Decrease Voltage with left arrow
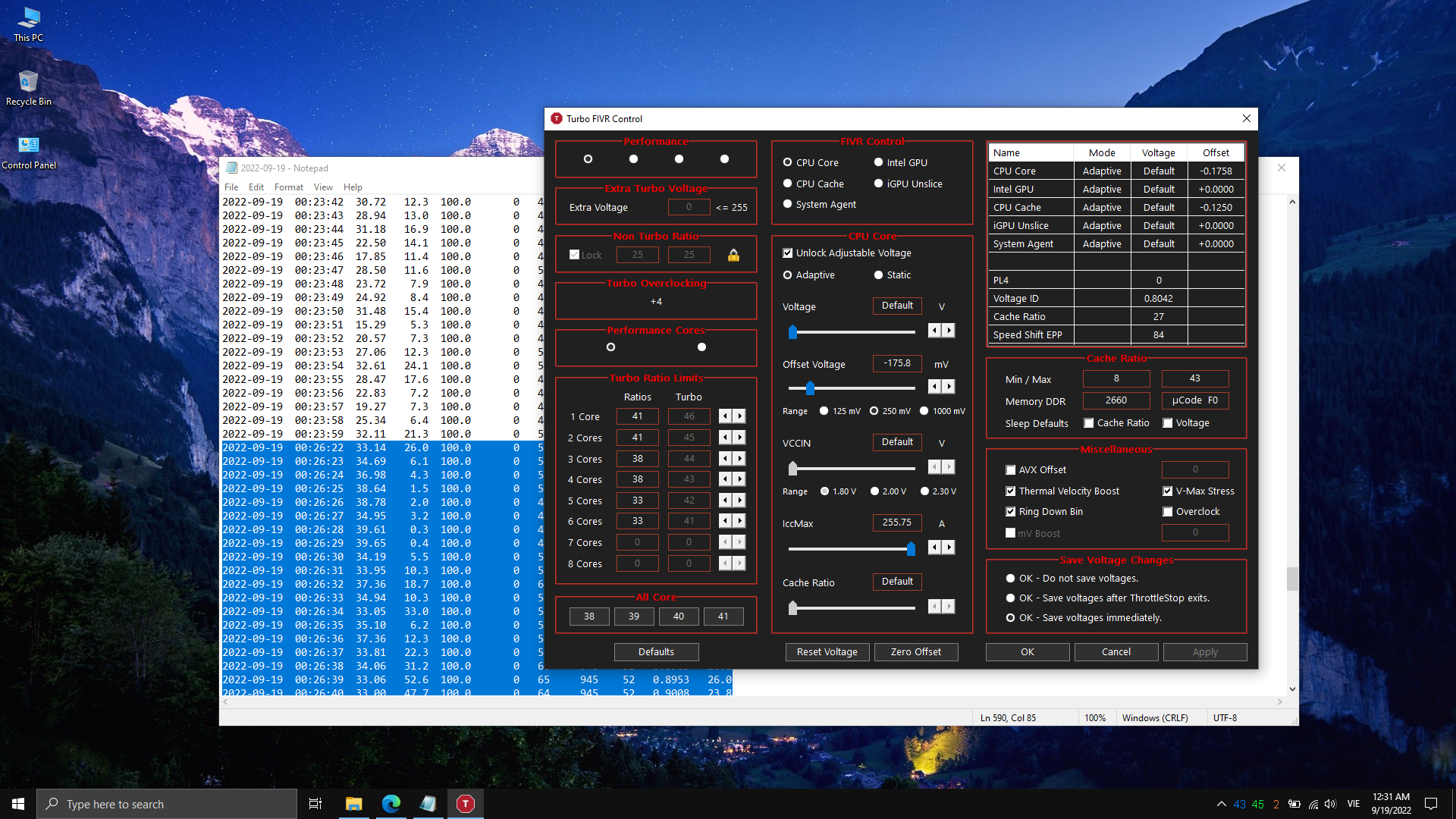The width and height of the screenshot is (1456, 819). click(x=934, y=330)
